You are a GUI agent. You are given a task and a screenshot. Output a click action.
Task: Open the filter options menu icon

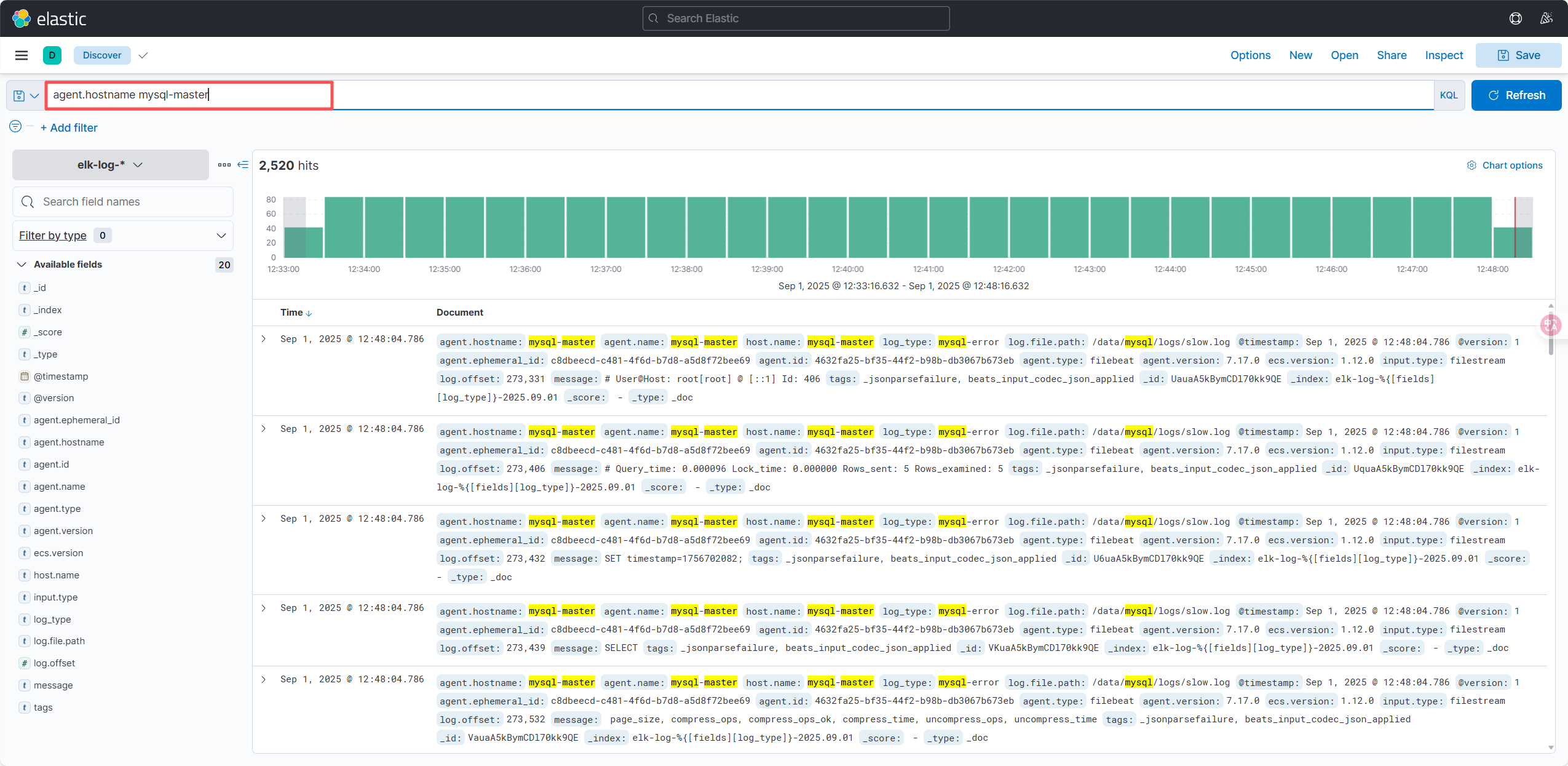[15, 126]
